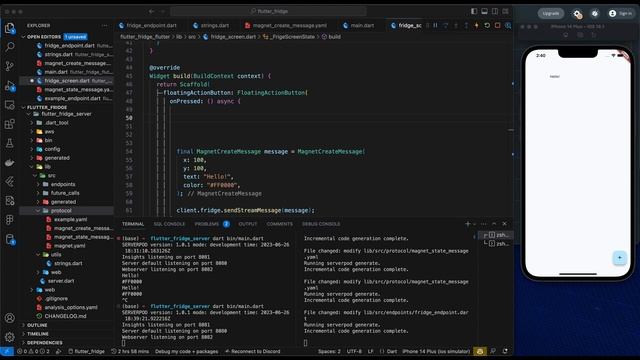The image size is (640, 360).
Task: Click the notifications bell in status bar
Action: [506, 351]
